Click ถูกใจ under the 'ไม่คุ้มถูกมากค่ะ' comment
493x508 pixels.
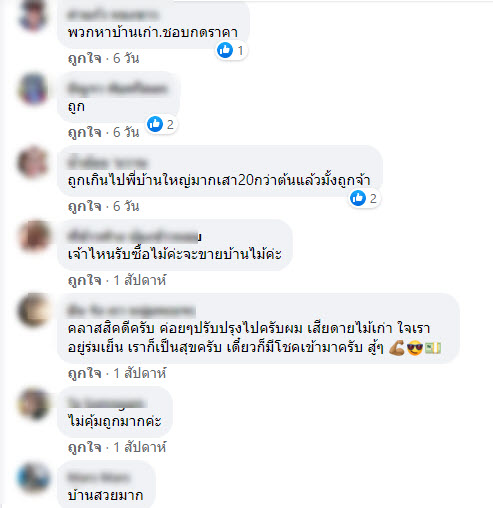85,448
